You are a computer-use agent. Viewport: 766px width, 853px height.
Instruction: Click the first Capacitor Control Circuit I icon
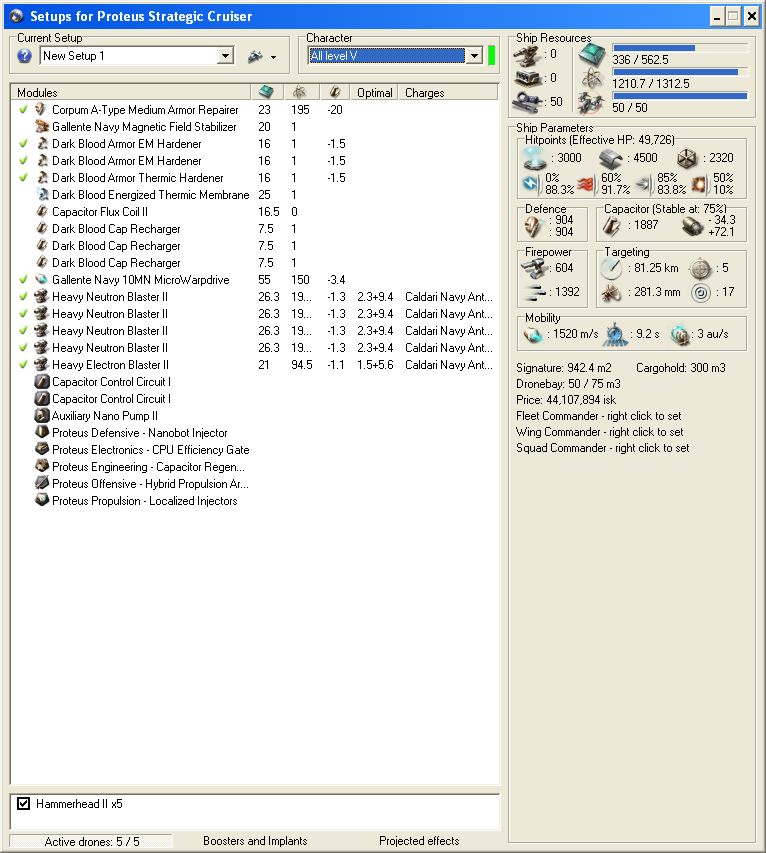[41, 381]
